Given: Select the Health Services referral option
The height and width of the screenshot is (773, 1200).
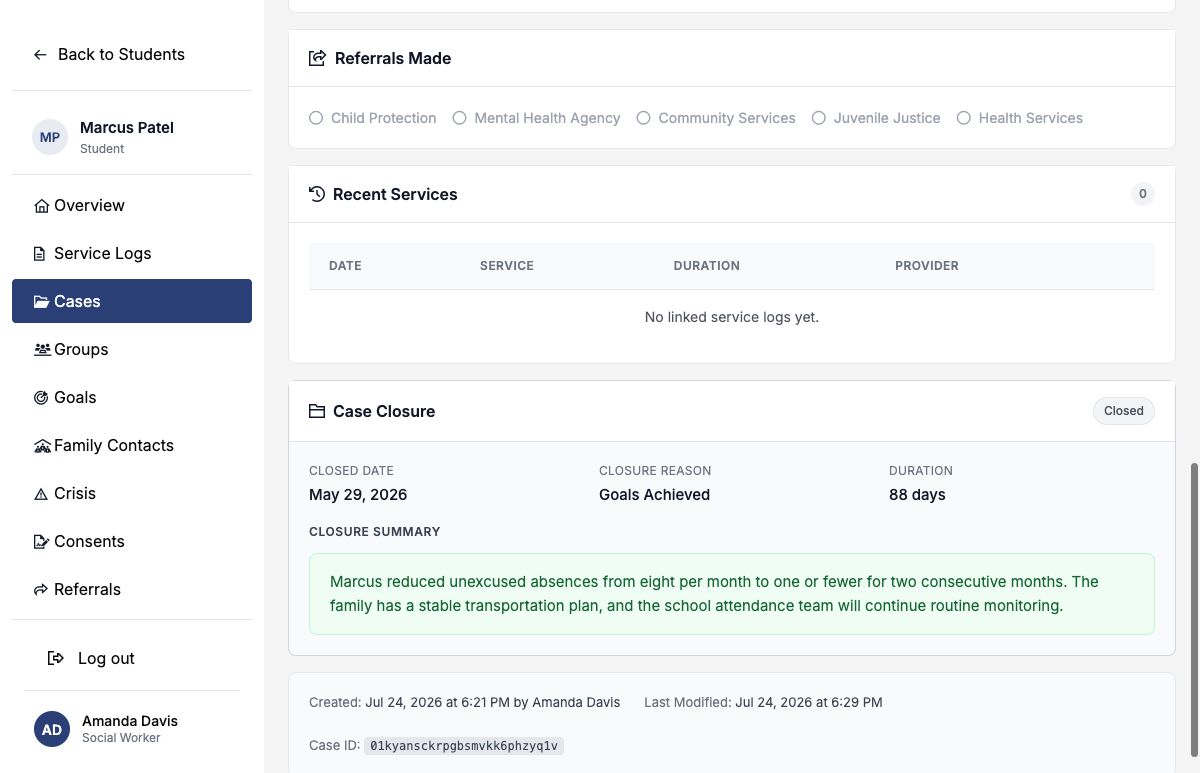Looking at the screenshot, I should pyautogui.click(x=964, y=118).
